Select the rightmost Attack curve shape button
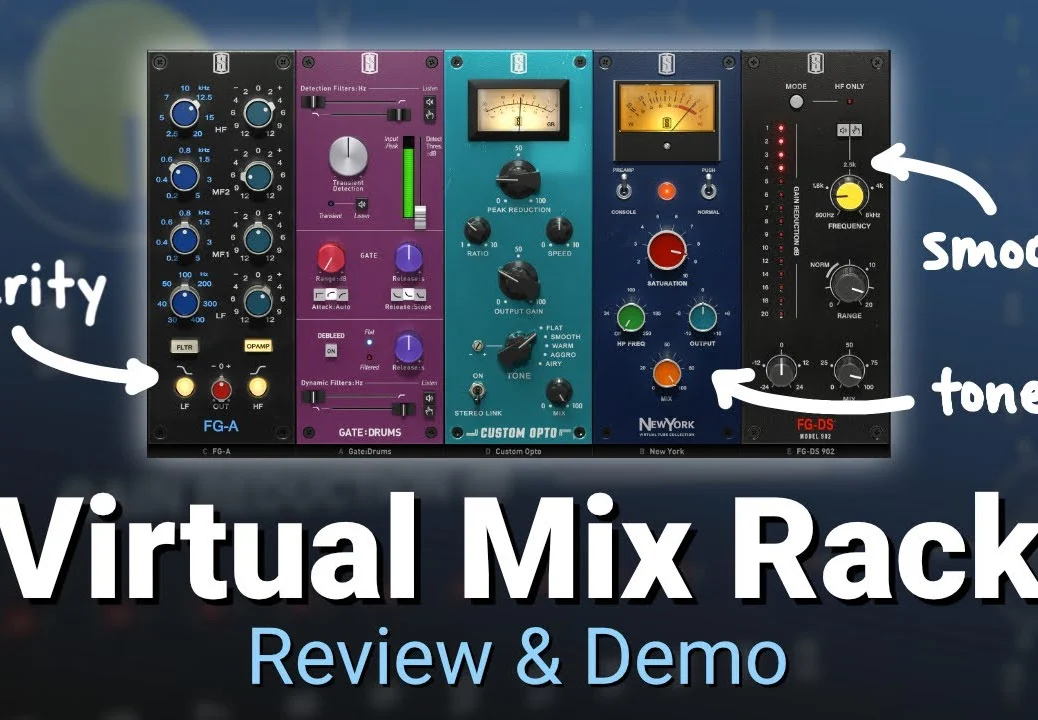The image size is (1038, 720). pos(342,294)
